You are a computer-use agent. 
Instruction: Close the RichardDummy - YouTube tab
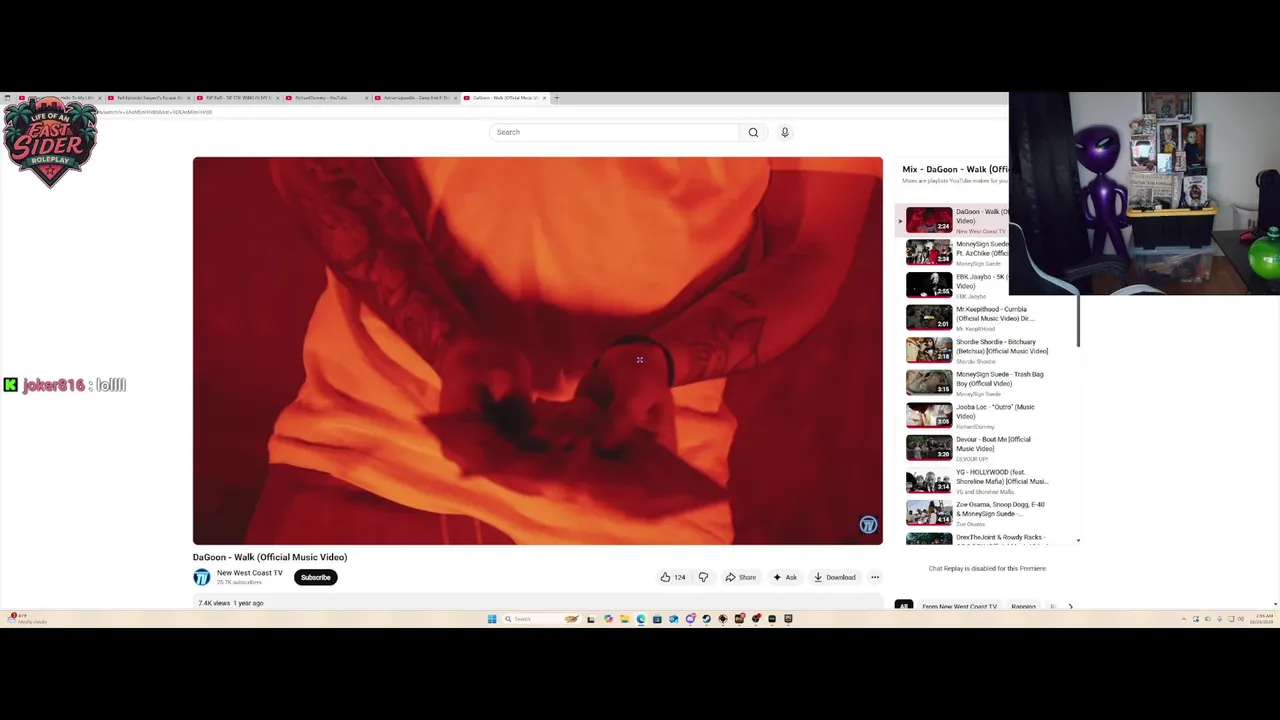[x=366, y=98]
